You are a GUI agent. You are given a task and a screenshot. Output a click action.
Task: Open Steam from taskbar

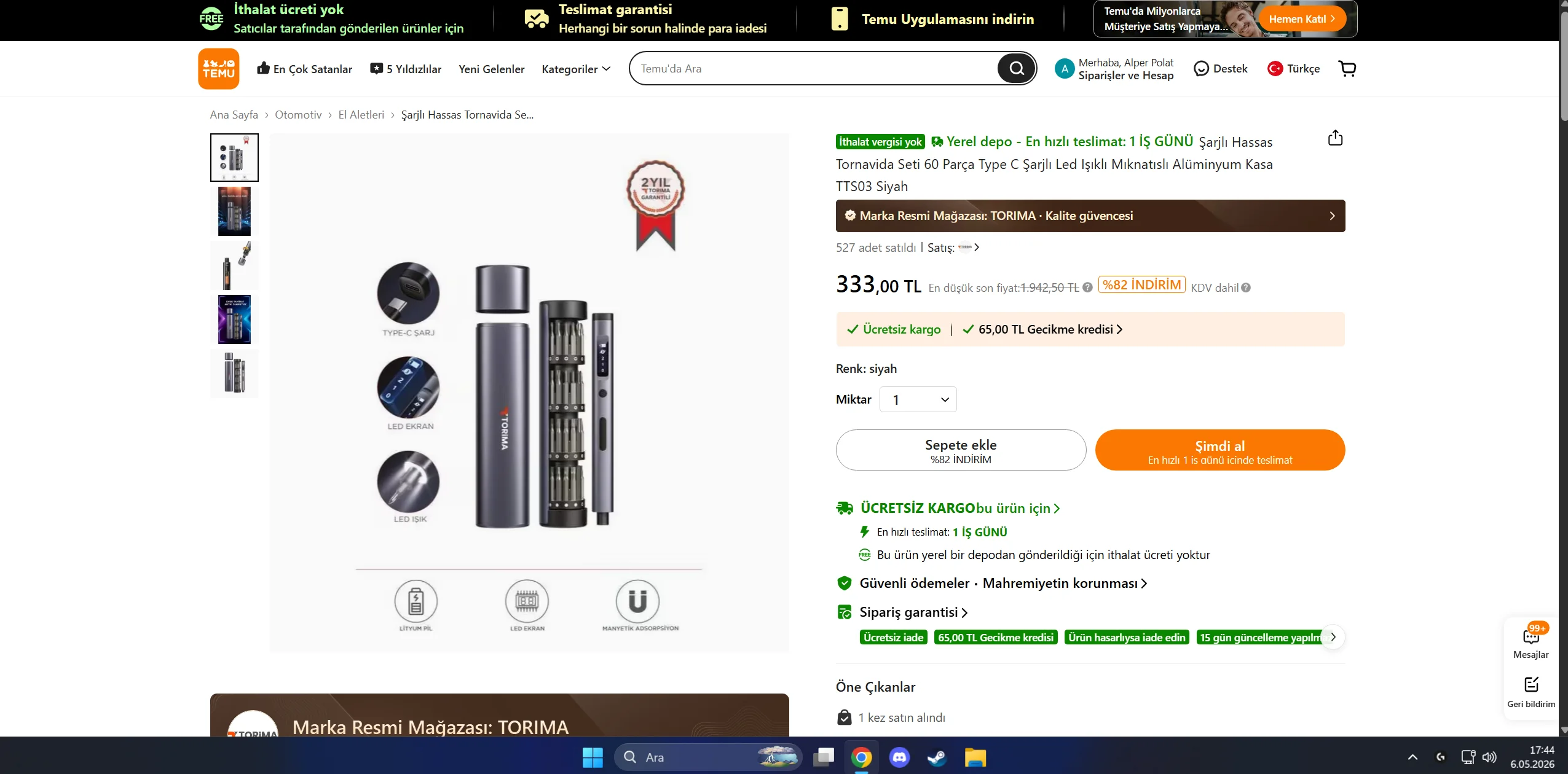point(937,757)
